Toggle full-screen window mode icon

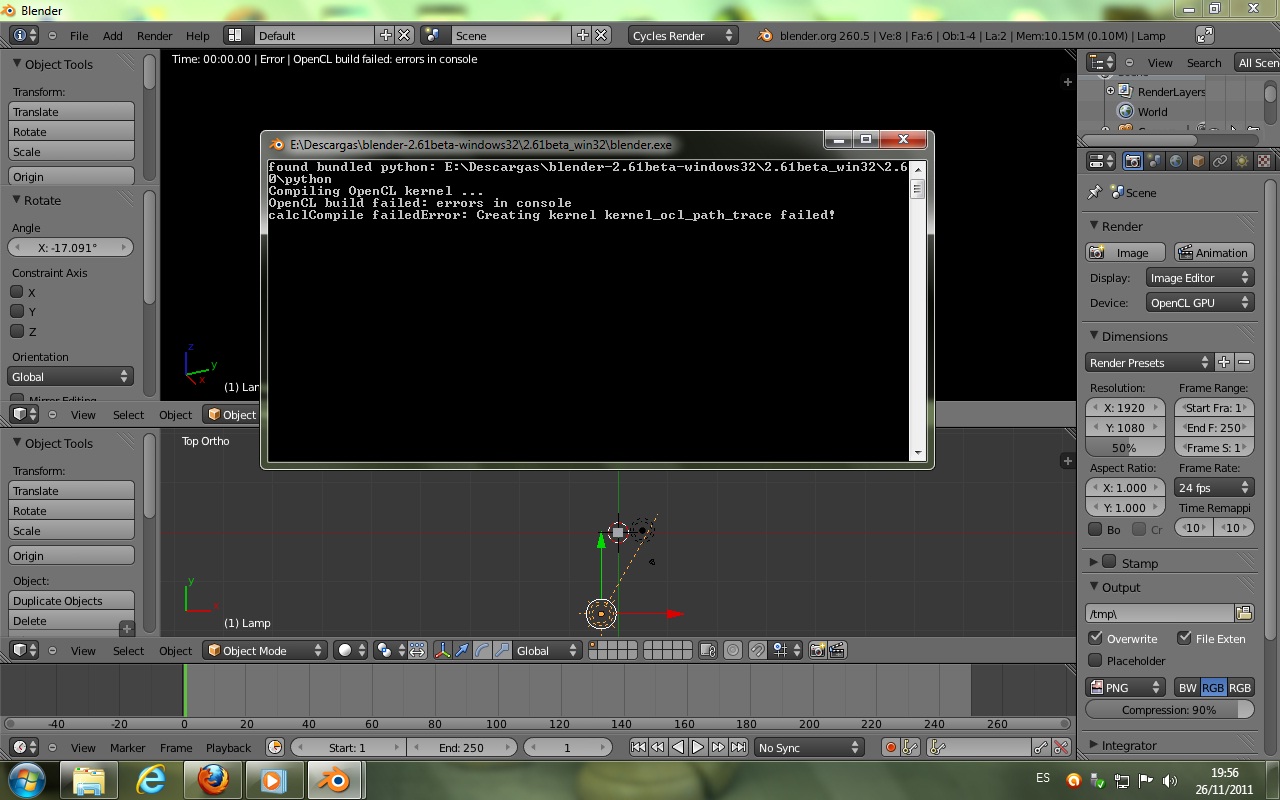tap(1205, 35)
